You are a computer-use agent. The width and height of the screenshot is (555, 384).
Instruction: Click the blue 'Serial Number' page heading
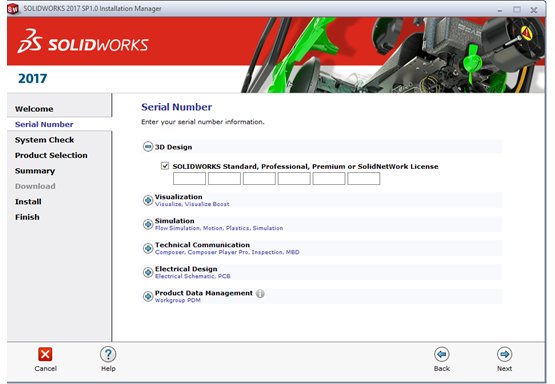176,107
